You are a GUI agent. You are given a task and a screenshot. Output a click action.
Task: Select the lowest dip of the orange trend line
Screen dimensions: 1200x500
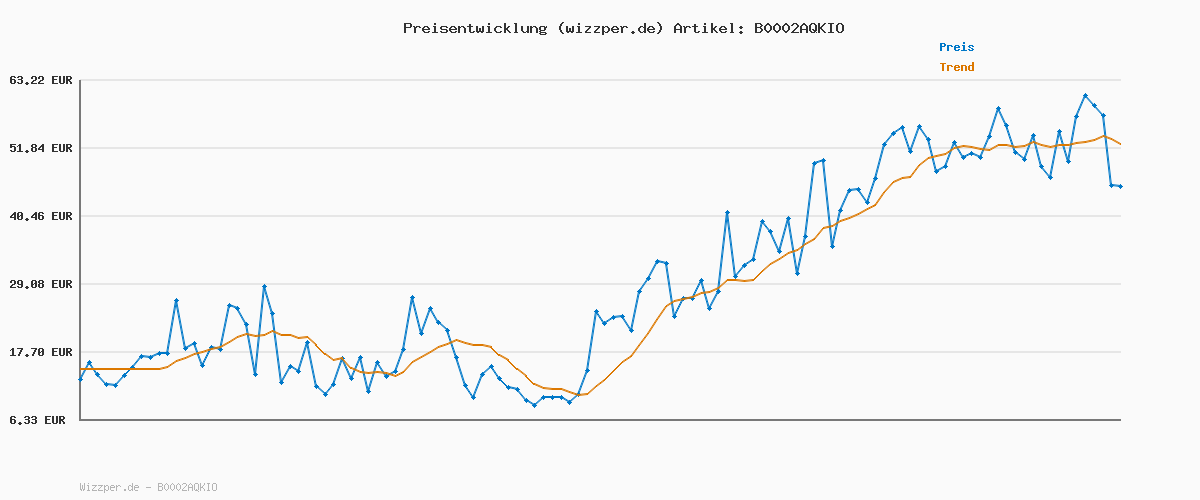pyautogui.click(x=580, y=395)
